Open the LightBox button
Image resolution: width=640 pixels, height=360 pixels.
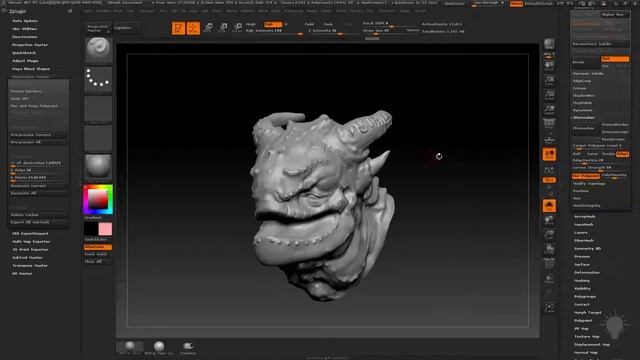pos(127,28)
